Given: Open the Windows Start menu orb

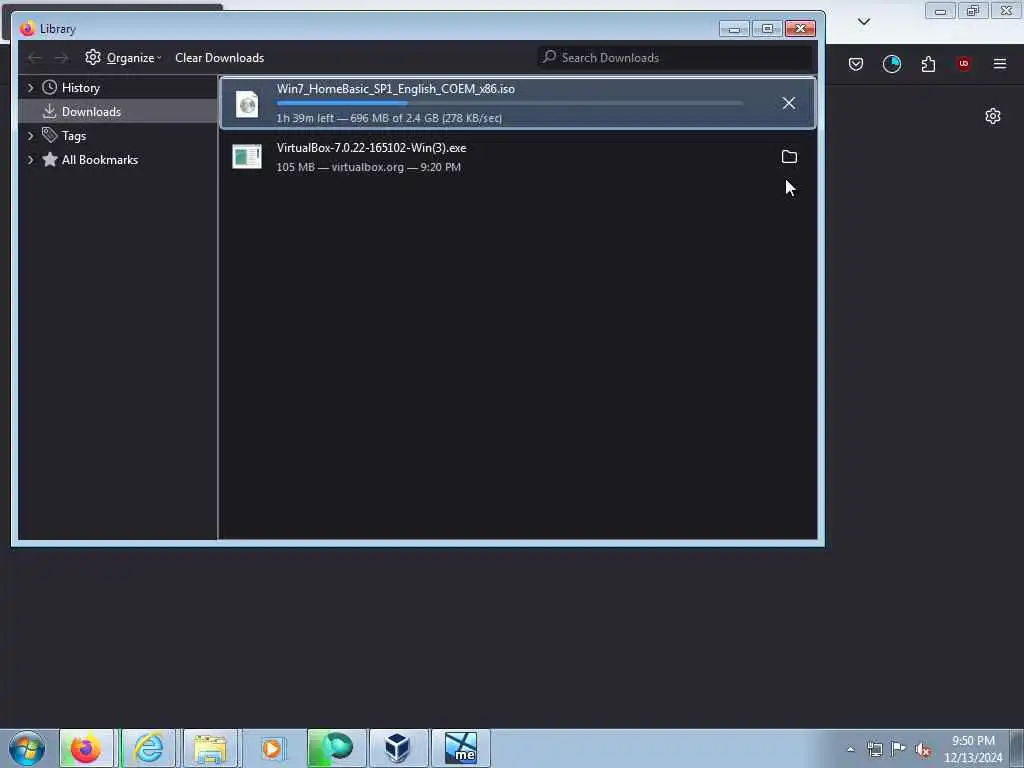Looking at the screenshot, I should (x=27, y=748).
